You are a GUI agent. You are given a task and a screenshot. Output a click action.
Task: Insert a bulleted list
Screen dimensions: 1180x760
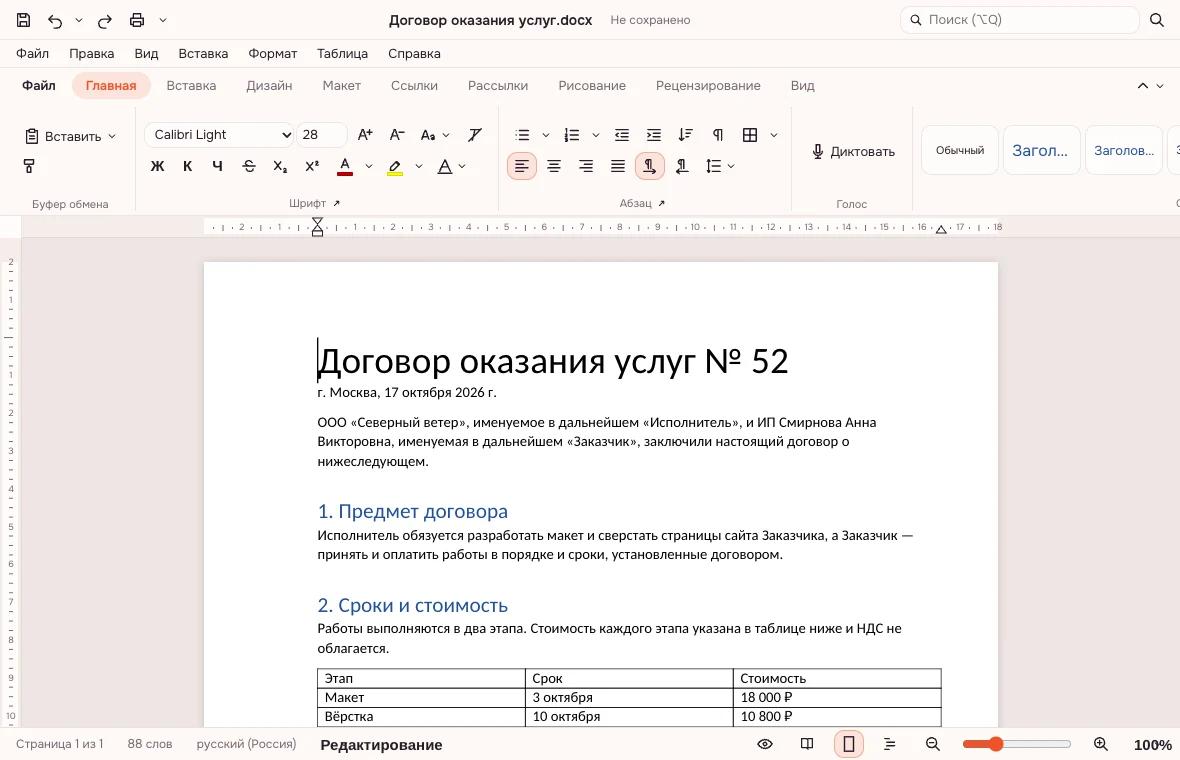(x=522, y=135)
